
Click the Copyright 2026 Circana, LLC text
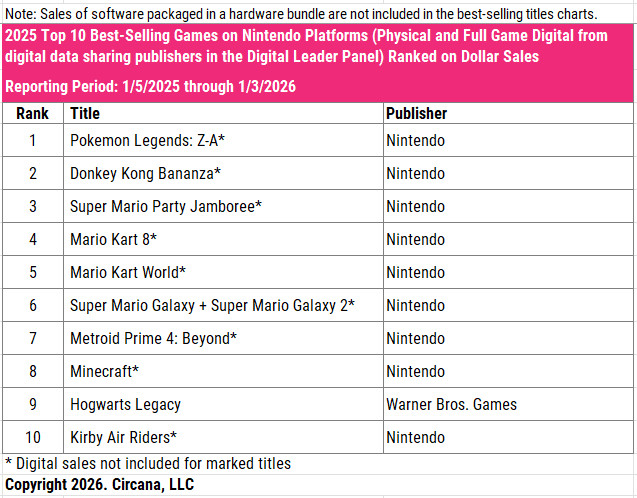[100, 485]
